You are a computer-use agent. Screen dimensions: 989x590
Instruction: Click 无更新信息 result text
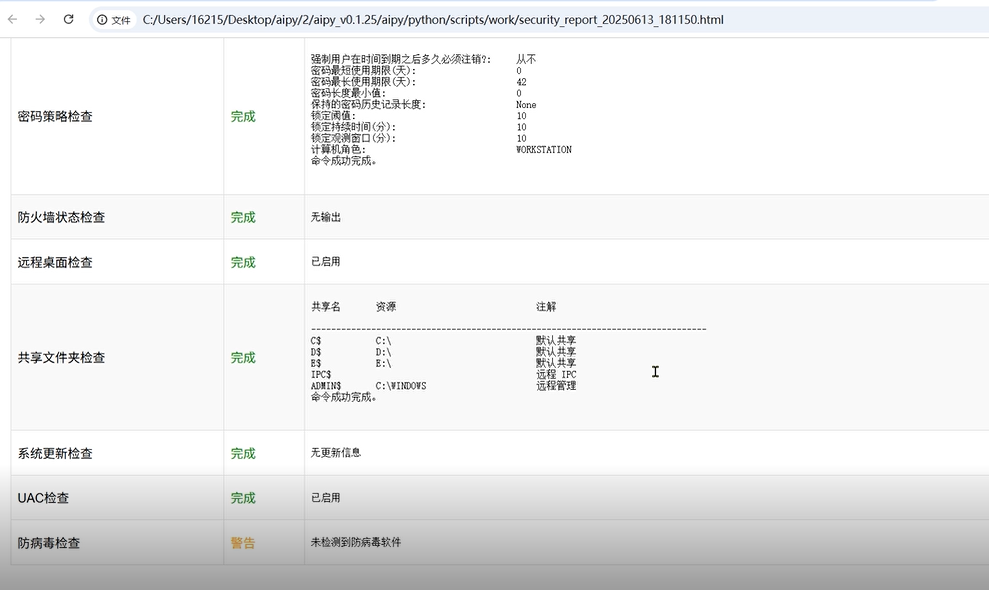pyautogui.click(x=336, y=452)
